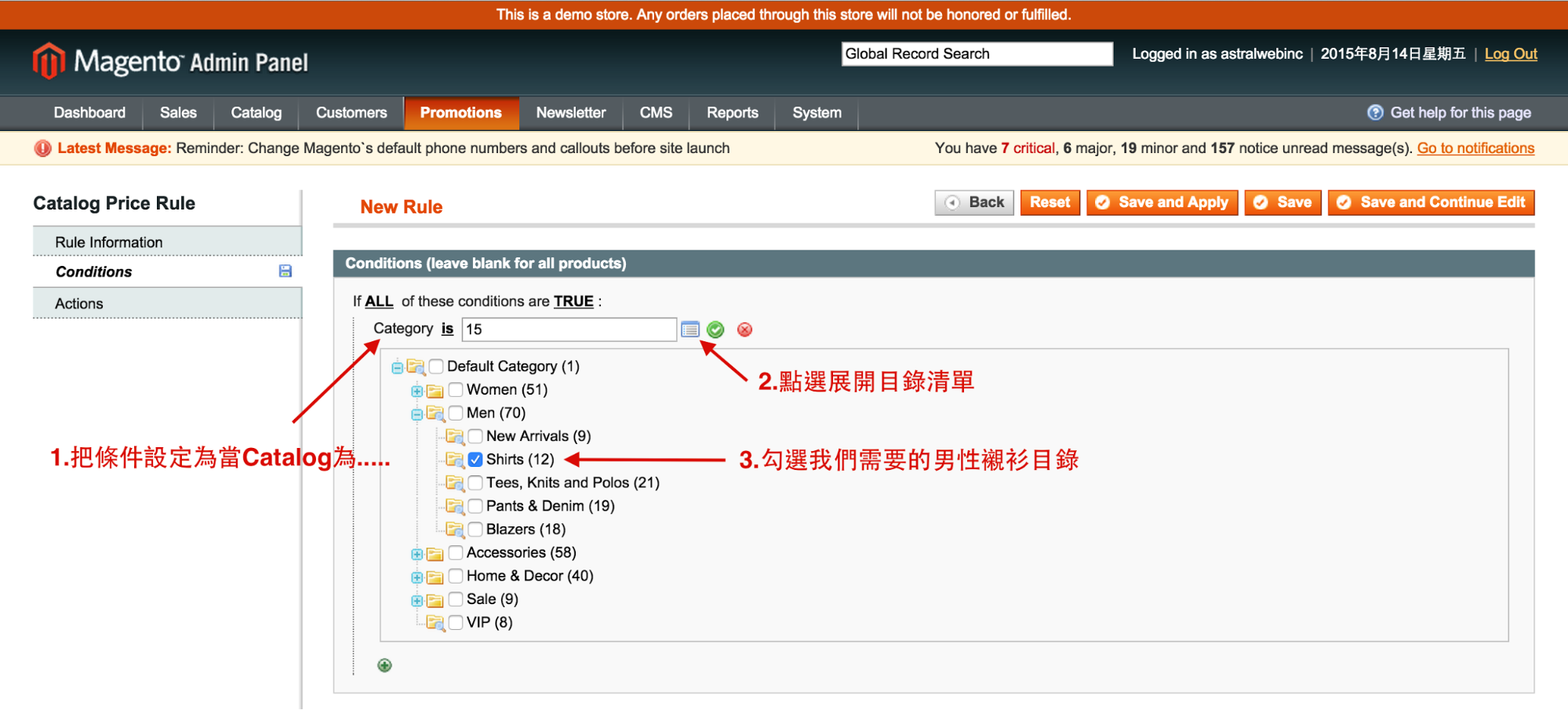Click Save and Continue Edit
The height and width of the screenshot is (710, 1568).
tap(1432, 202)
